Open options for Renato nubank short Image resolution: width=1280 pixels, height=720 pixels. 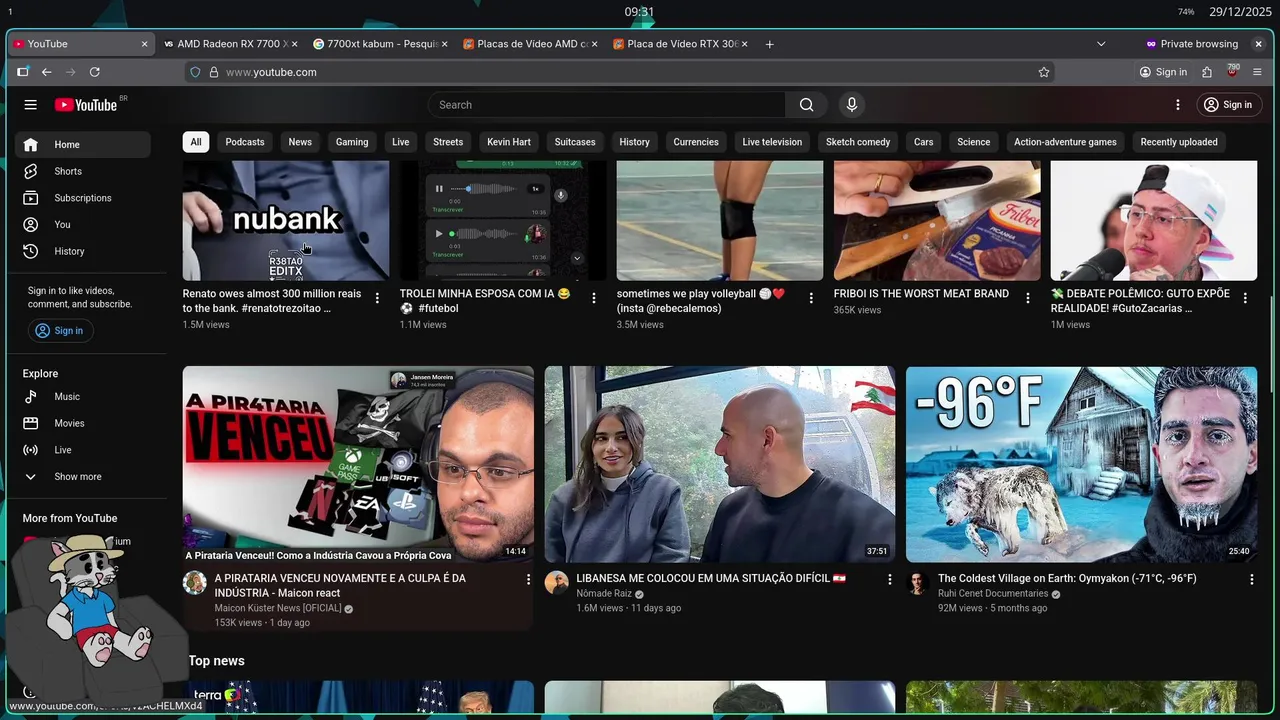377,298
